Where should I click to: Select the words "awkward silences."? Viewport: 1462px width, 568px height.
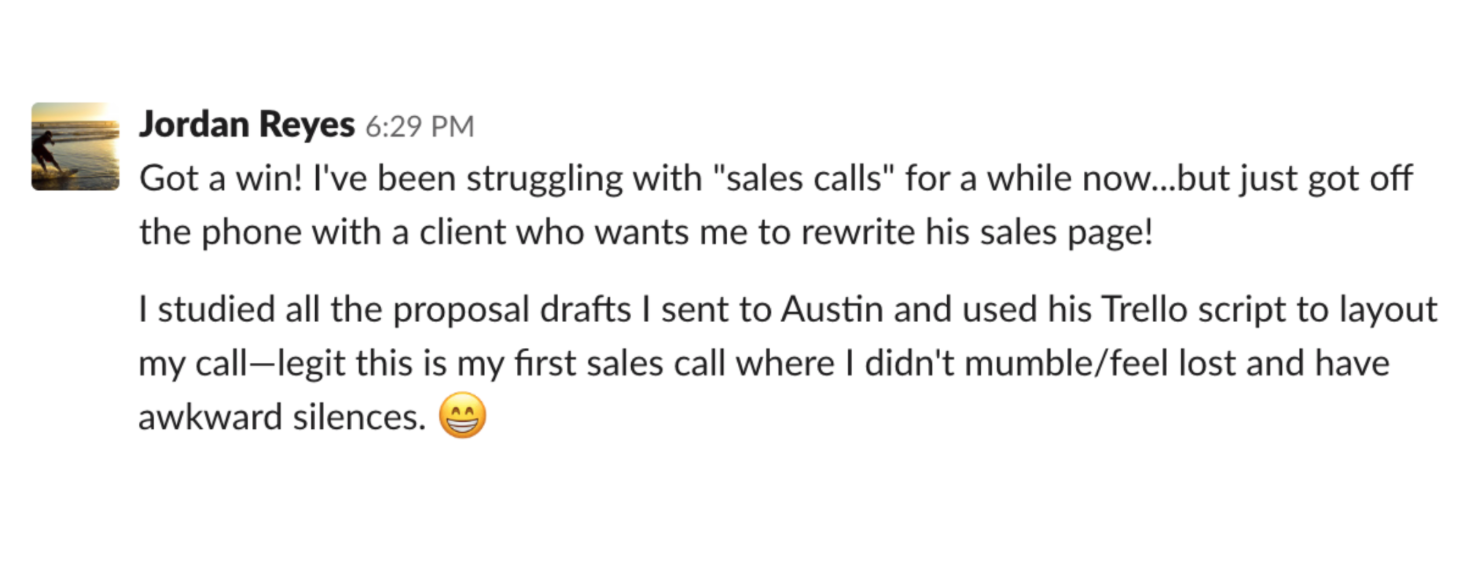(283, 417)
